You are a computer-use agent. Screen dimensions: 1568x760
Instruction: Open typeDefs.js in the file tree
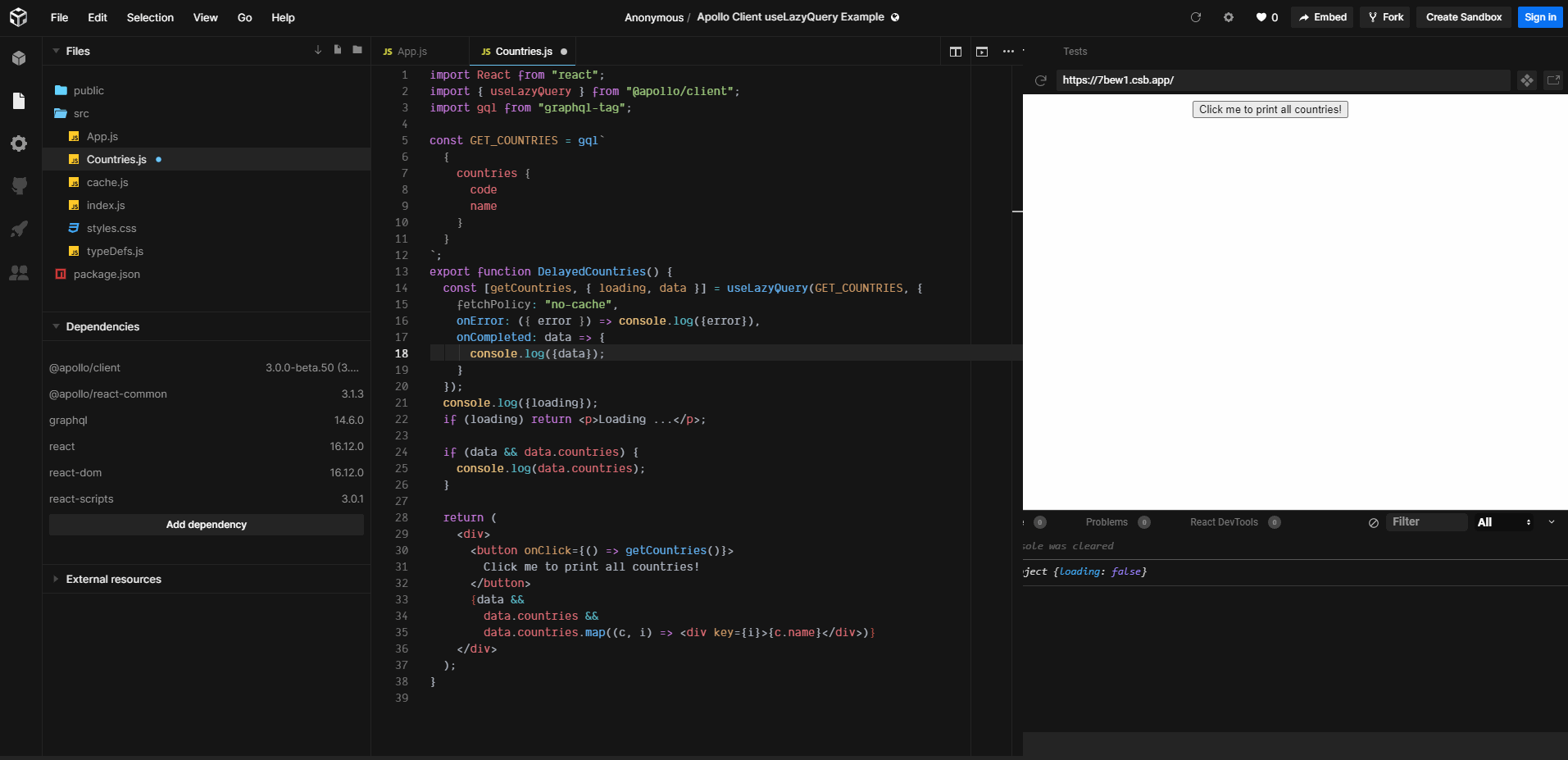pyautogui.click(x=207, y=251)
